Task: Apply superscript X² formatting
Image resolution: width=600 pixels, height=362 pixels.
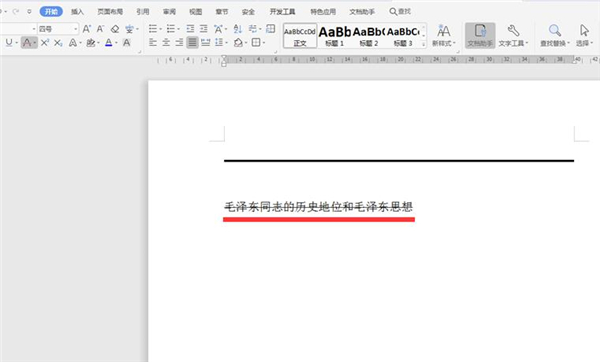Action: click(x=44, y=42)
